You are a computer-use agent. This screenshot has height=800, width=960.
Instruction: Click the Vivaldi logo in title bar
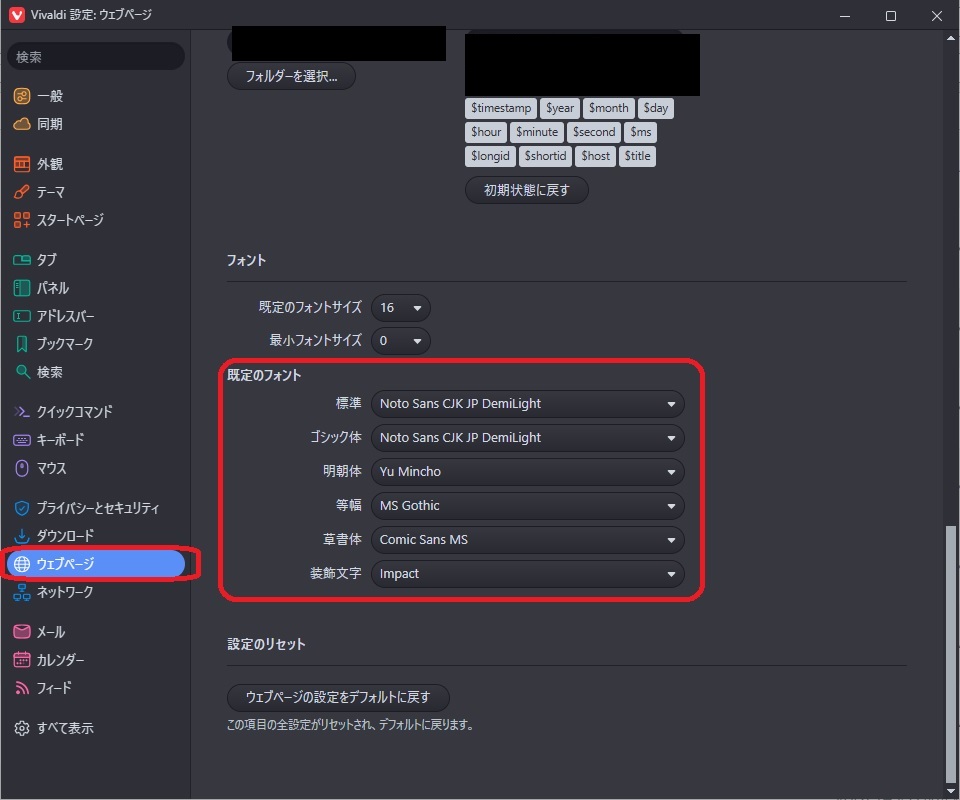tap(17, 15)
